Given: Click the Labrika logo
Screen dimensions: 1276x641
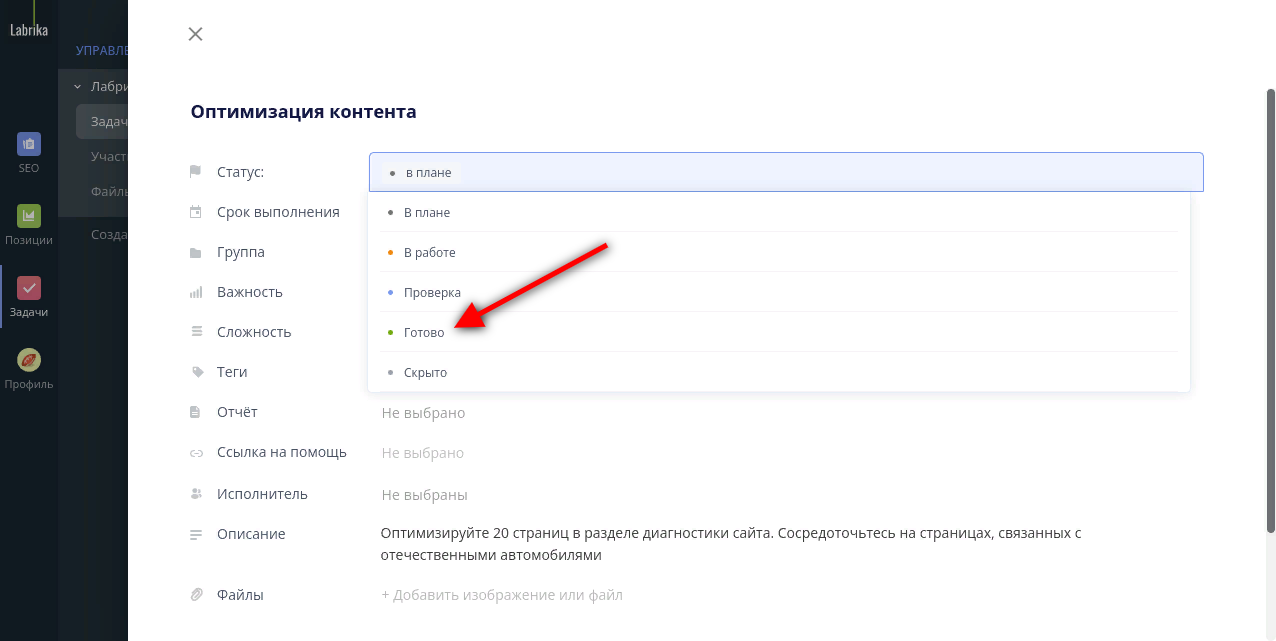Looking at the screenshot, I should [29, 30].
